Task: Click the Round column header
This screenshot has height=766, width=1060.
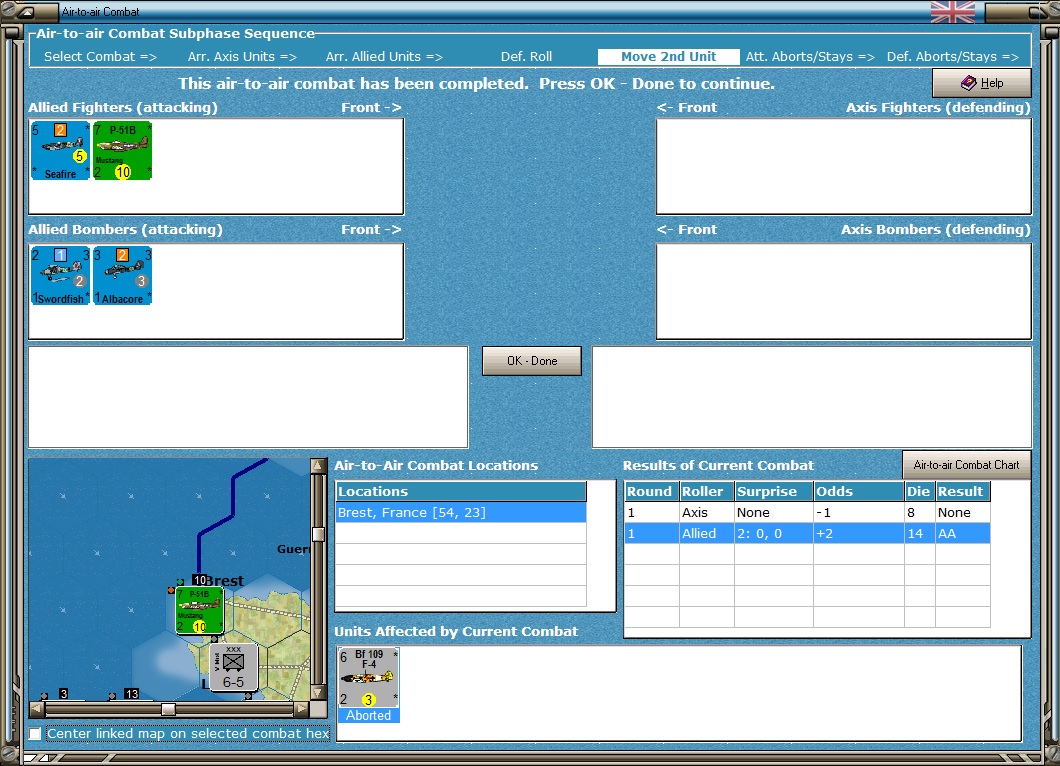Action: pyautogui.click(x=652, y=492)
